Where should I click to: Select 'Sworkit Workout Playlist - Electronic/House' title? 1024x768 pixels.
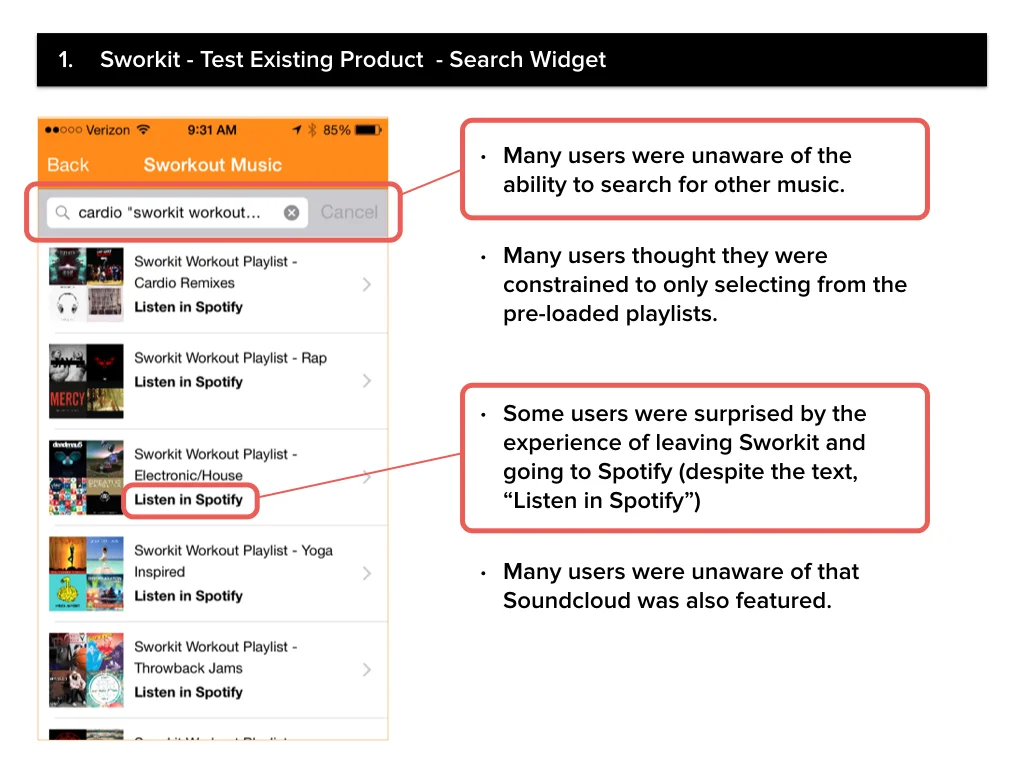tap(216, 464)
